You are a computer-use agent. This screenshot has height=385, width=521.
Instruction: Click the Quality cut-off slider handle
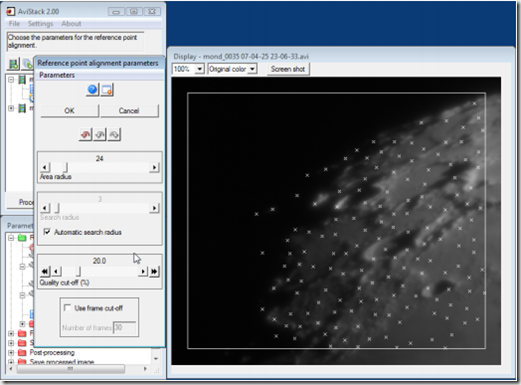[x=78, y=271]
